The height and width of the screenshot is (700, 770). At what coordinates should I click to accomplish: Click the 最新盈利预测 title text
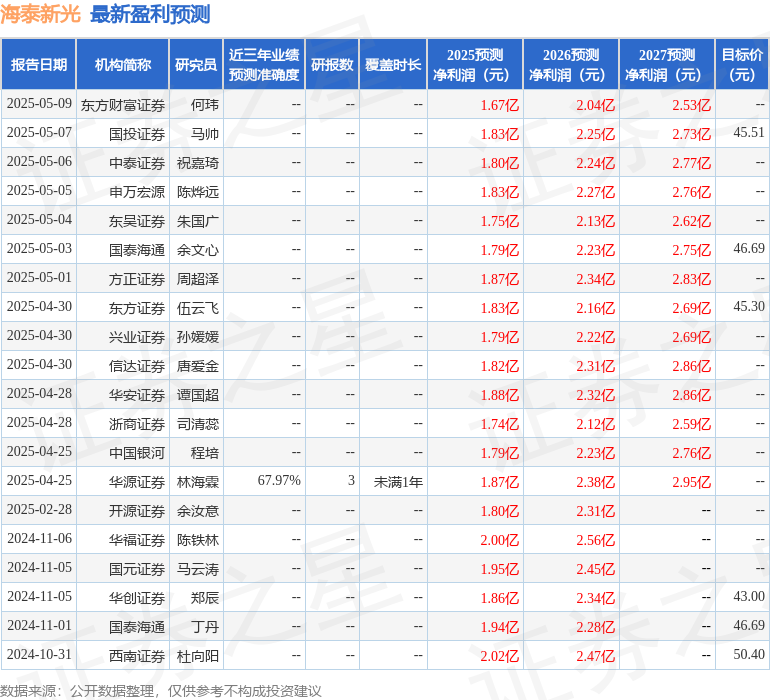pos(150,14)
